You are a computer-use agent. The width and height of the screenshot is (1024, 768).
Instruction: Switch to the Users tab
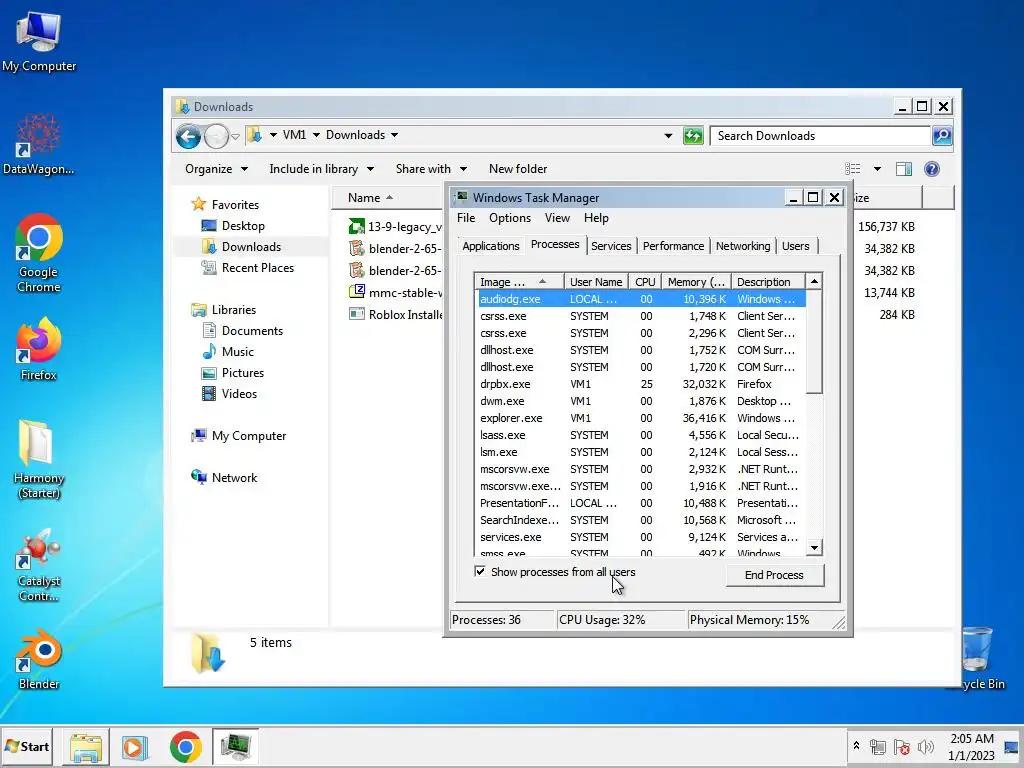(795, 246)
